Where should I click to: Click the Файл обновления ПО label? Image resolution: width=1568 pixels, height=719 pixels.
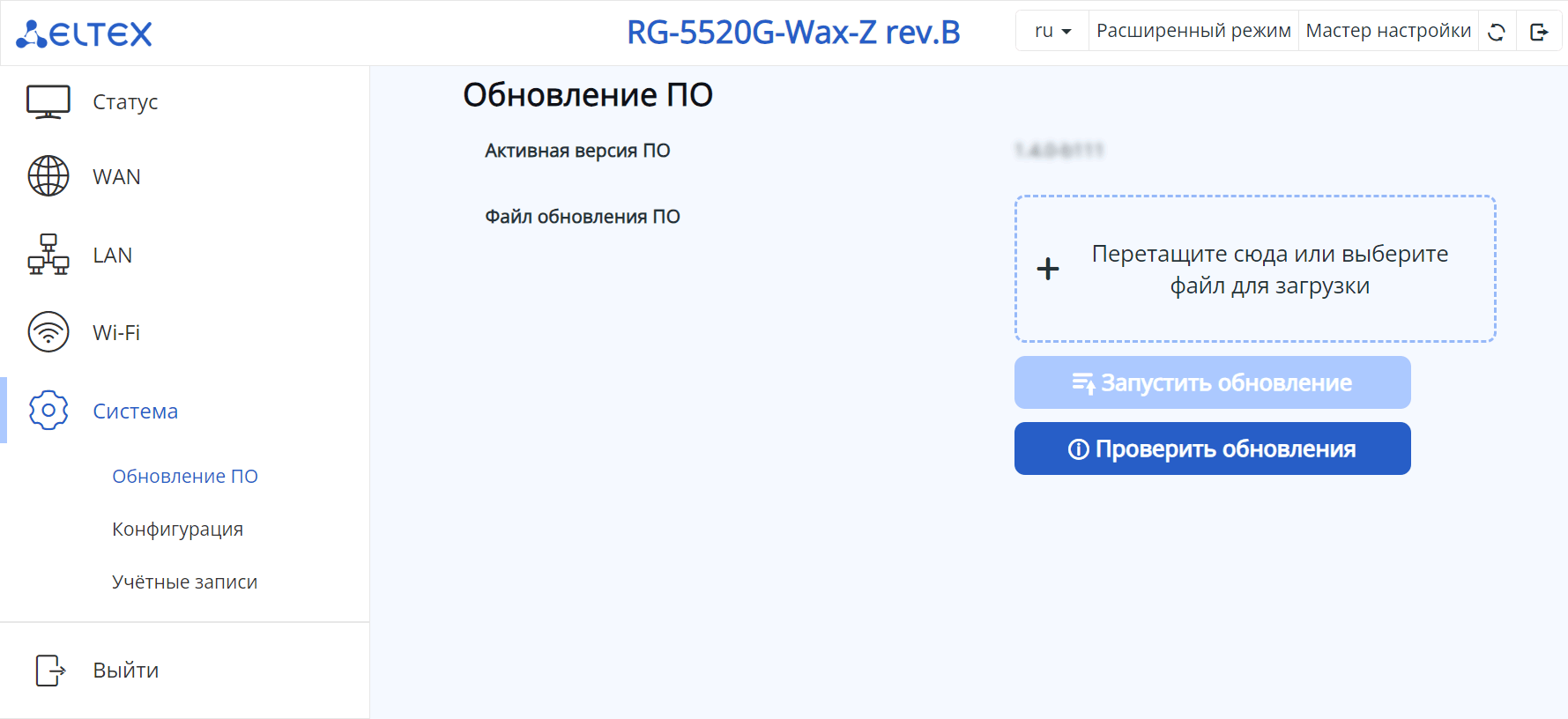[583, 217]
